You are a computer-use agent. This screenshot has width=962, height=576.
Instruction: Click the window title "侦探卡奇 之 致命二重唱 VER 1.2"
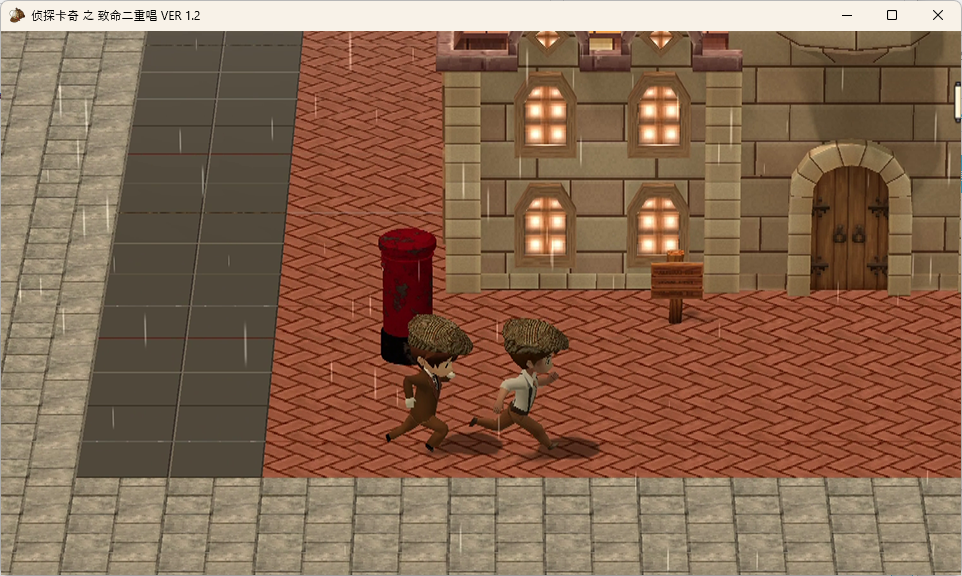pyautogui.click(x=116, y=16)
